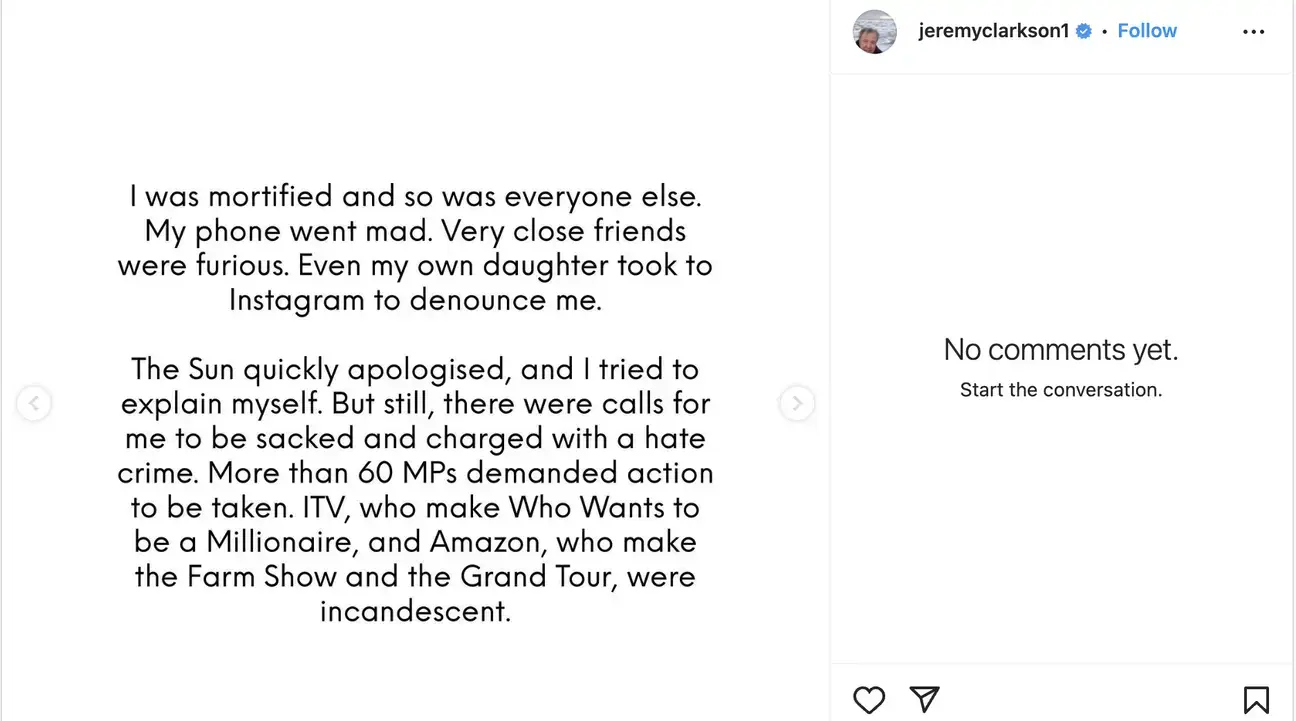This screenshot has width=1296, height=721.
Task: Click the "No comments yet." heading
Action: tap(1061, 350)
